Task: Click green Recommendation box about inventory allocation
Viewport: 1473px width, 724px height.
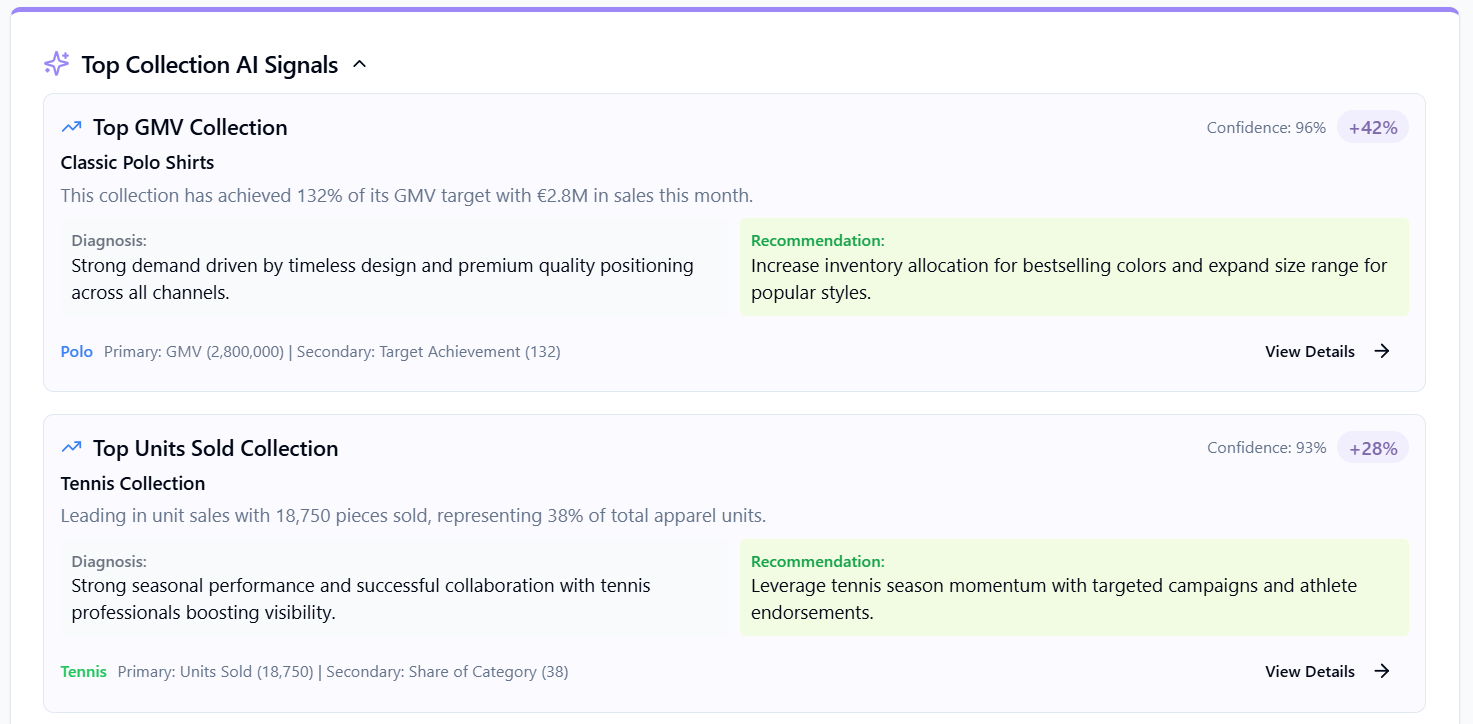Action: coord(1074,267)
